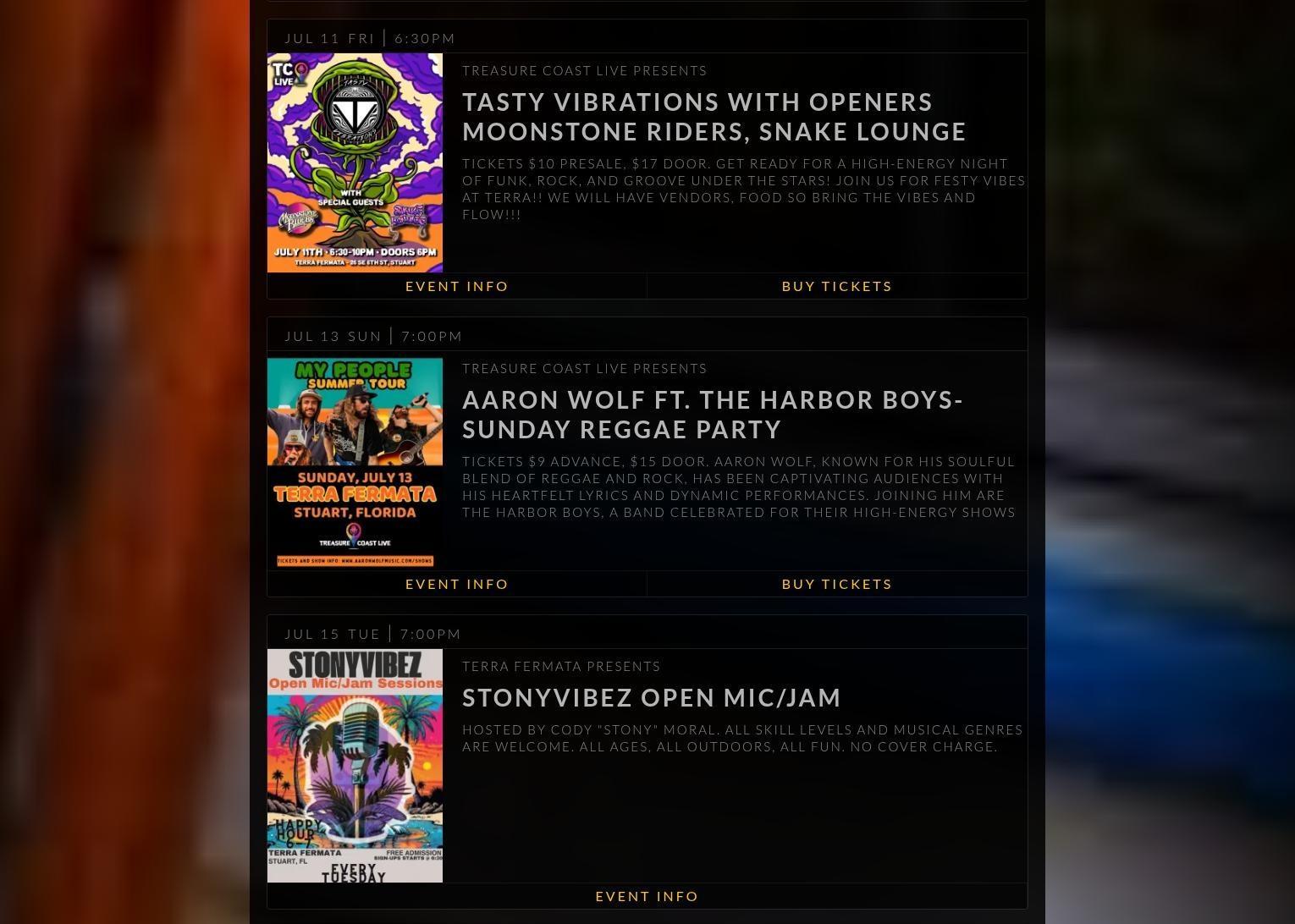
Task: Select the Jul 15 Tue 7:00PM date header
Action: [x=372, y=634]
